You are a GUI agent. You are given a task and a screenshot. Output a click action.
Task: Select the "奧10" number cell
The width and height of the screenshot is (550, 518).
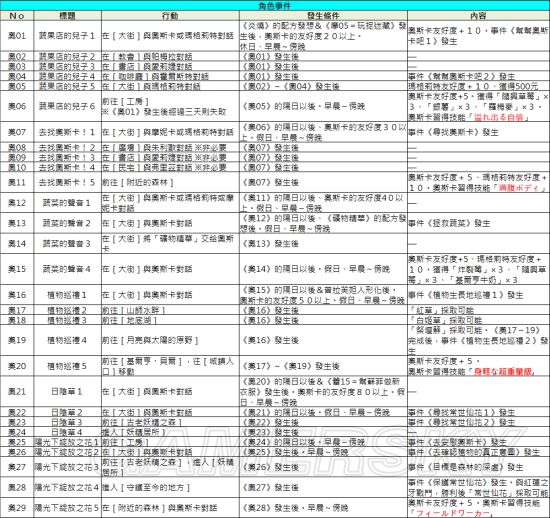click(17, 167)
